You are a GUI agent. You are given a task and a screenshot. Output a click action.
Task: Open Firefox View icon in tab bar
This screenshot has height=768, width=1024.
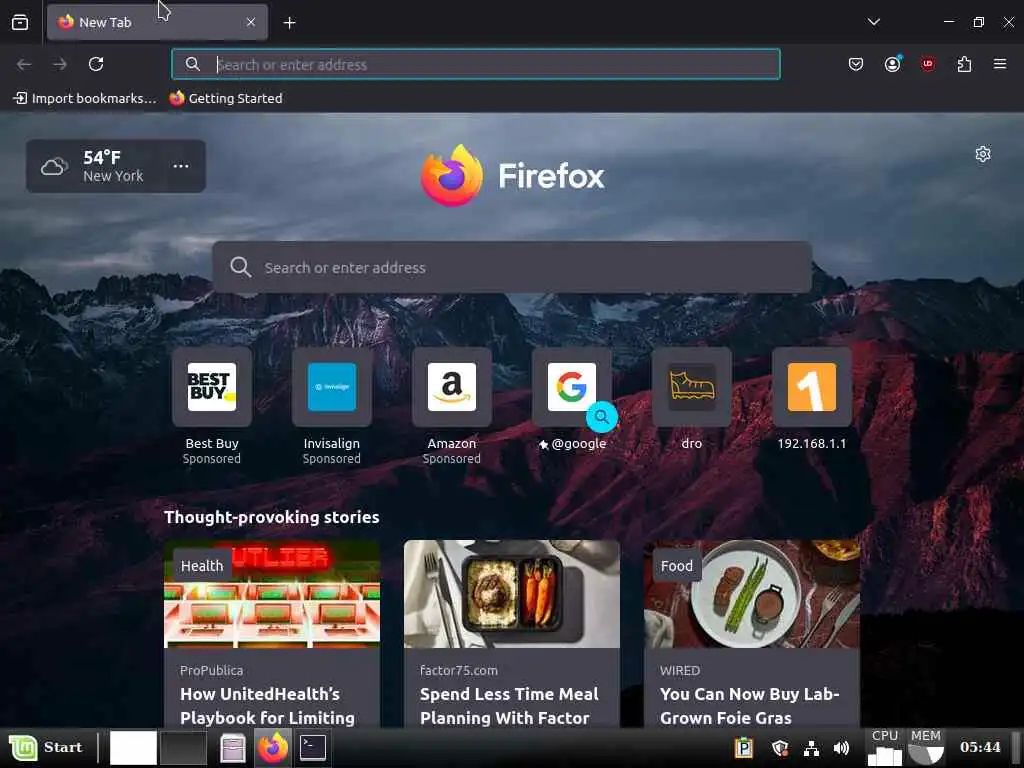coord(20,22)
